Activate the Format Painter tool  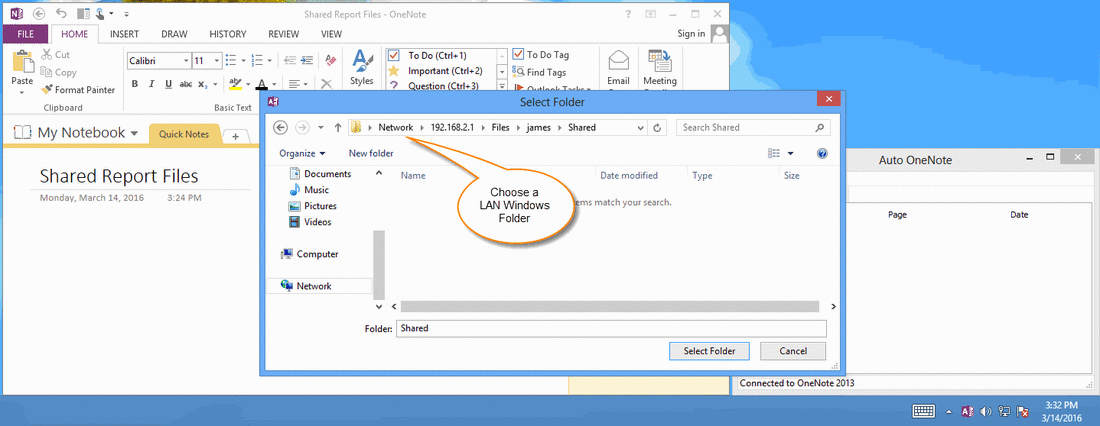coord(78,89)
